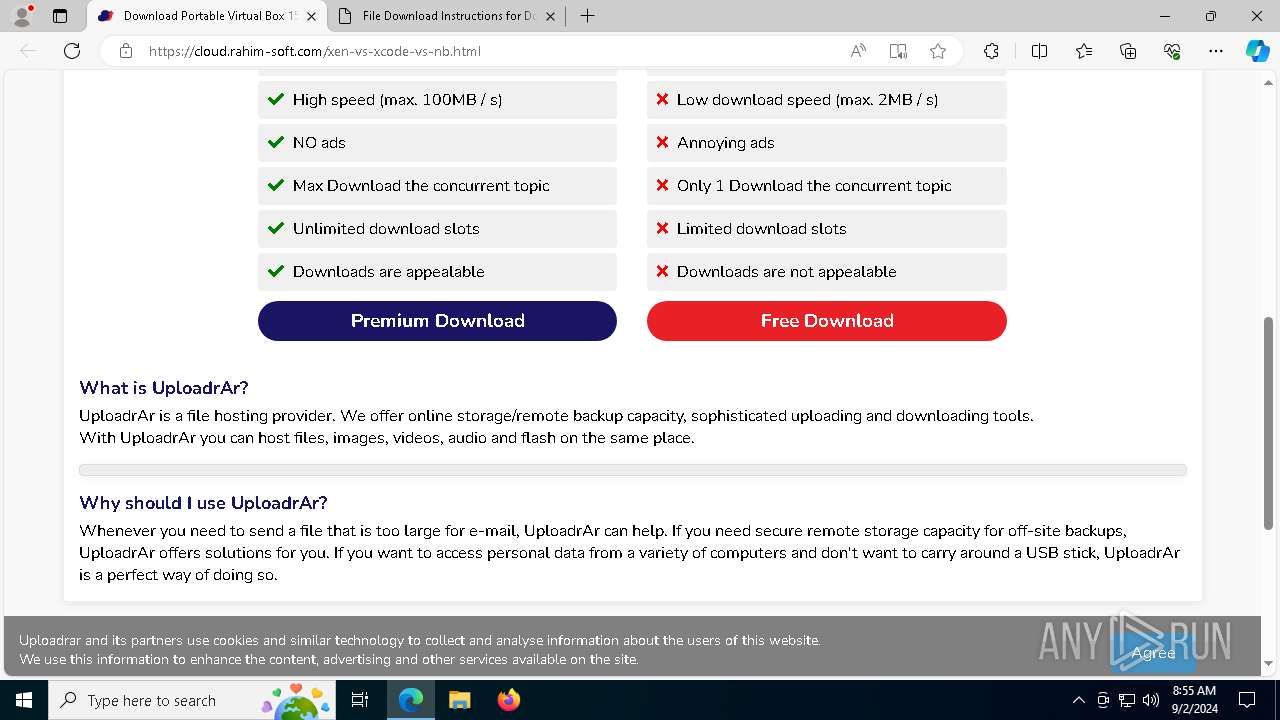Image resolution: width=1280 pixels, height=720 pixels.
Task: Refresh the current page
Action: (72, 51)
